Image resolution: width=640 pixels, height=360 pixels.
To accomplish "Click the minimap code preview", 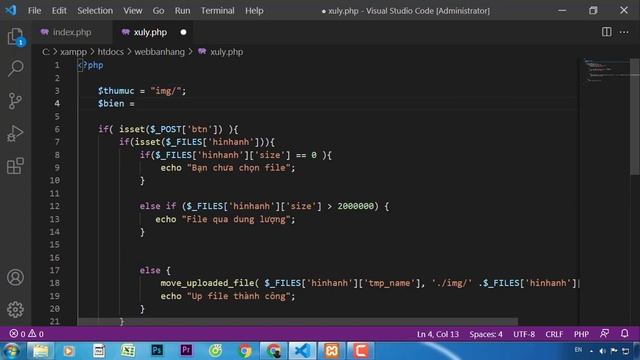I will pos(605,70).
